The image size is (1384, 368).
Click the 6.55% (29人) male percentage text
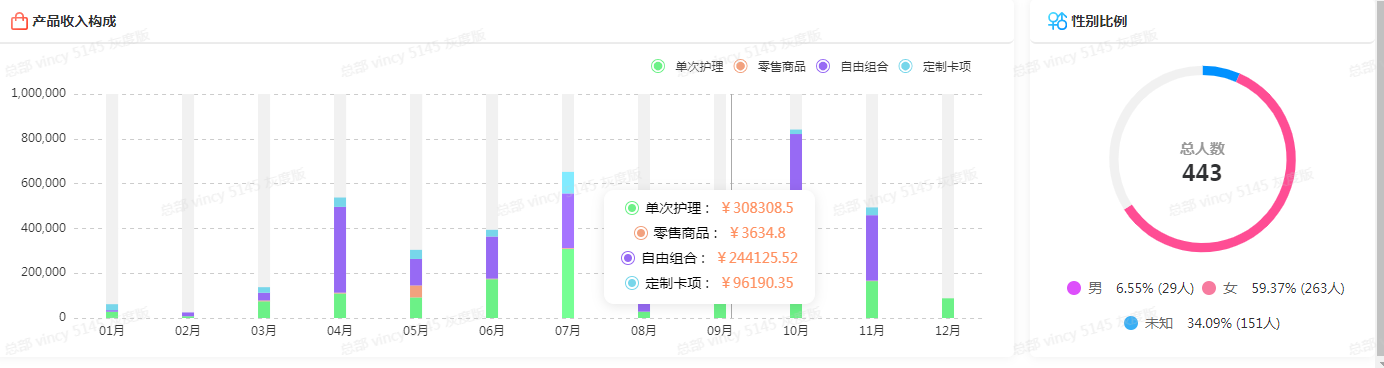click(1155, 288)
